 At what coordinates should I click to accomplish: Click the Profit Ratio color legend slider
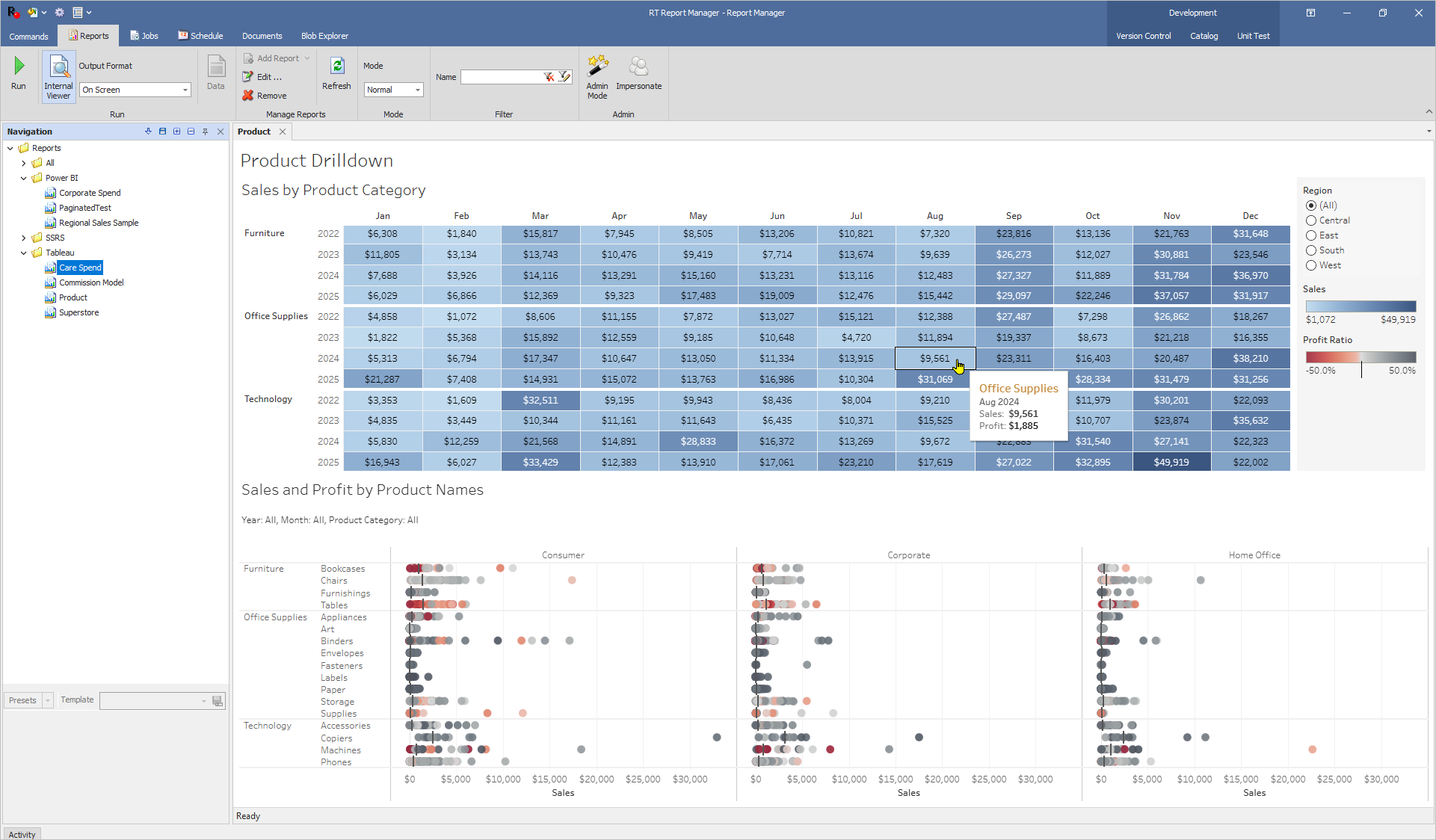(x=1360, y=358)
